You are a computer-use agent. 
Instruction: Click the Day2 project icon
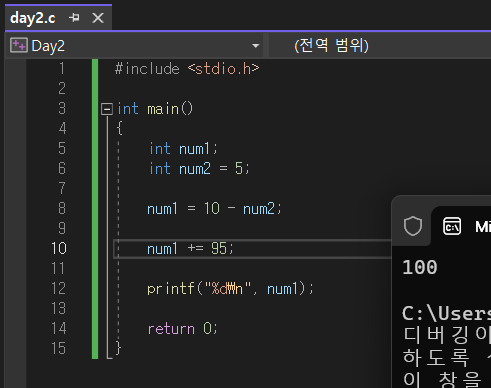[19, 45]
